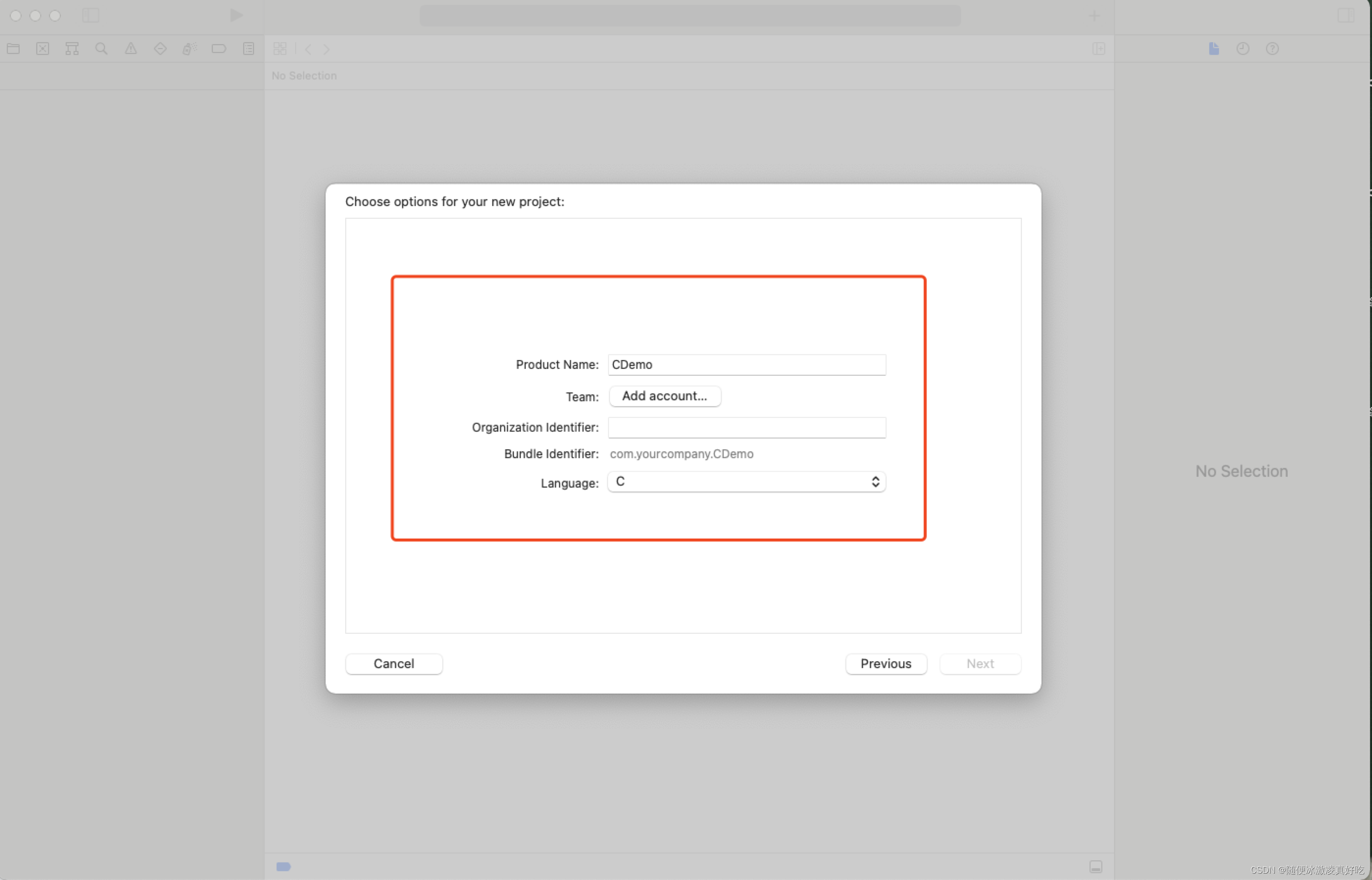This screenshot has width=1372, height=880.
Task: Open the Debug navigator icon
Action: coord(189,49)
